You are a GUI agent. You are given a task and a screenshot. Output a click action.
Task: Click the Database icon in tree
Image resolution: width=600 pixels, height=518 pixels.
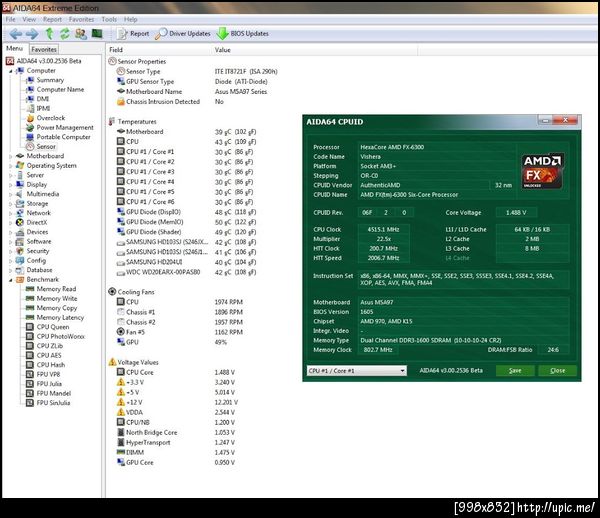coord(20,270)
